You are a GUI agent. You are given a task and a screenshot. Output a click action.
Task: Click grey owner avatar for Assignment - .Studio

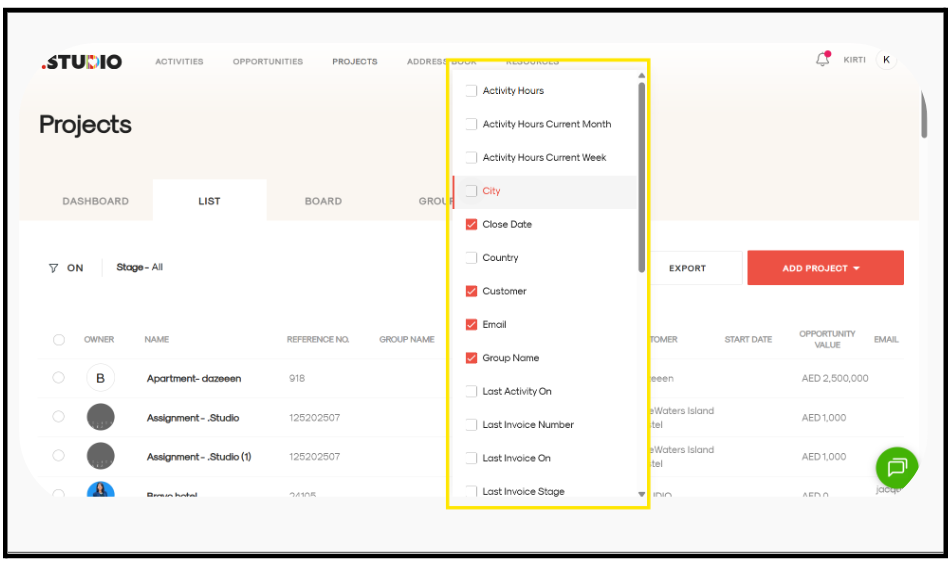(x=100, y=417)
